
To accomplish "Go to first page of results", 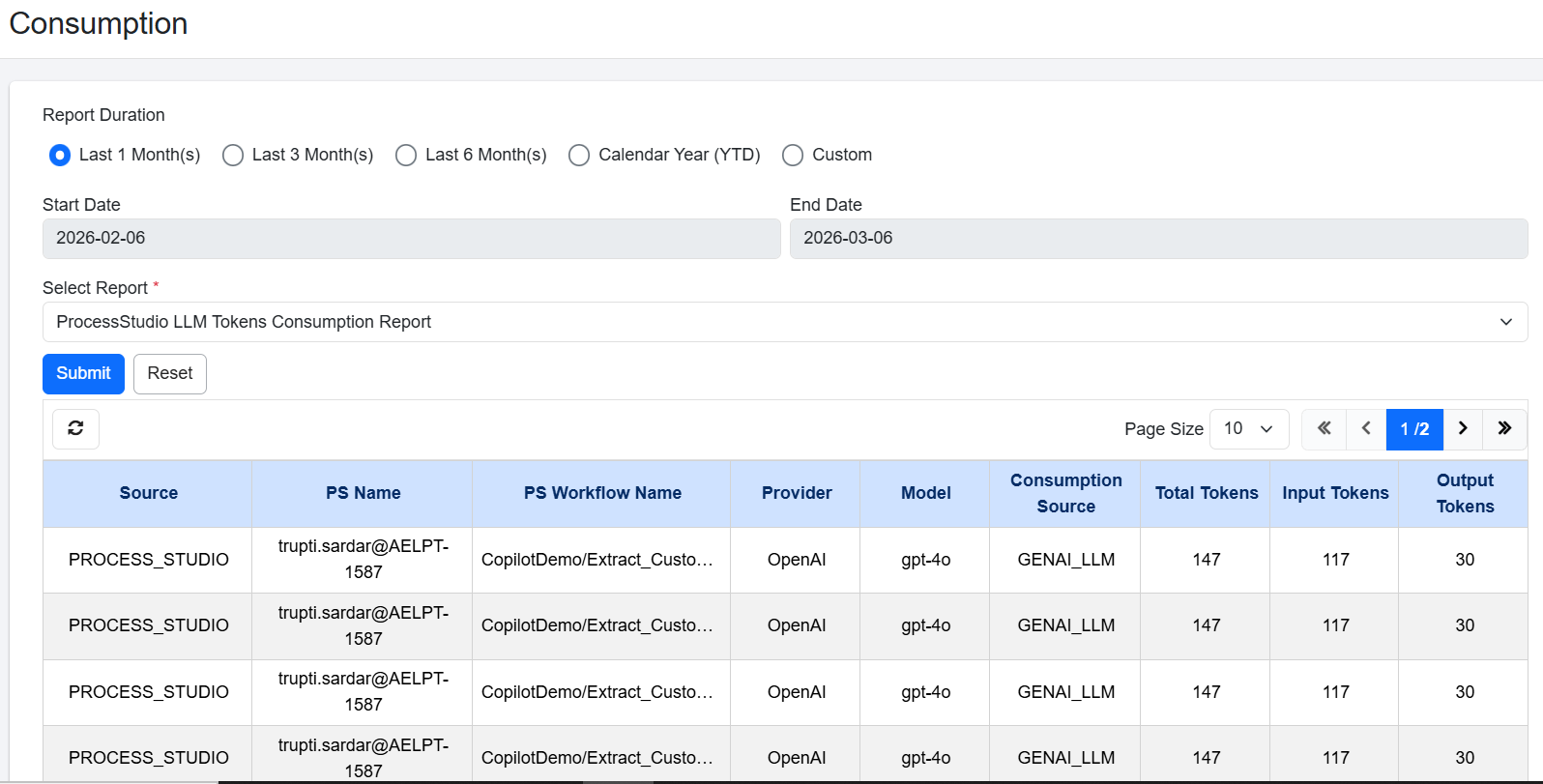I will tap(1324, 429).
